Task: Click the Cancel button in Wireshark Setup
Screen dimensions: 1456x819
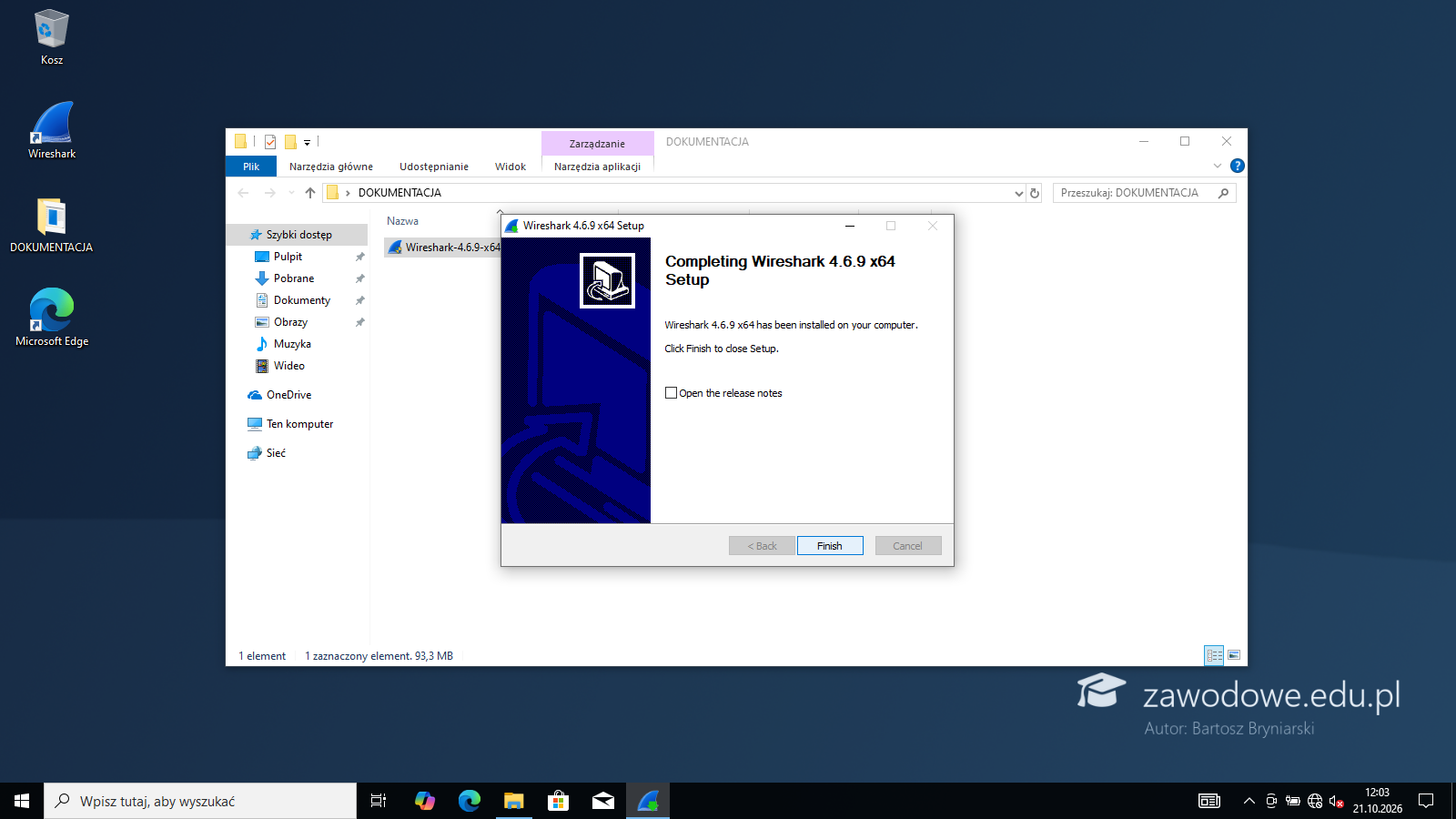Action: click(908, 546)
